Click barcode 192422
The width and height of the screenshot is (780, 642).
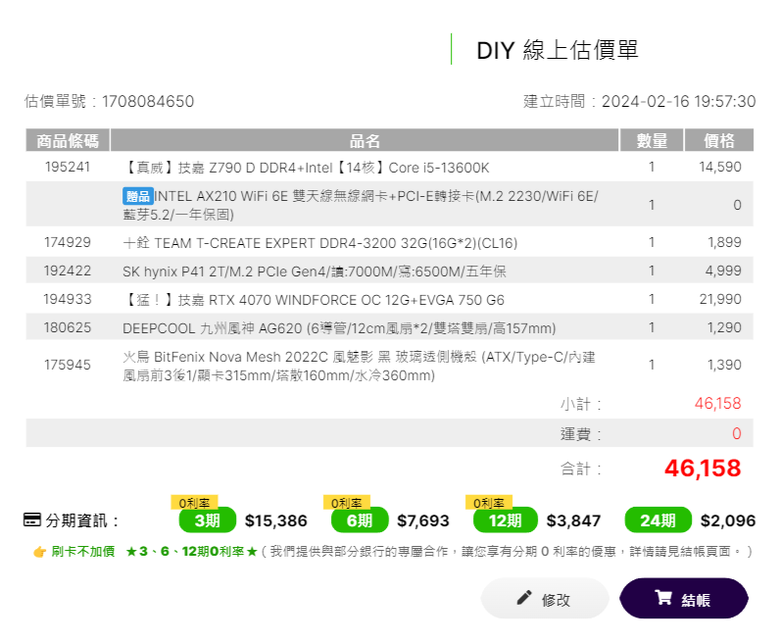pos(67,271)
